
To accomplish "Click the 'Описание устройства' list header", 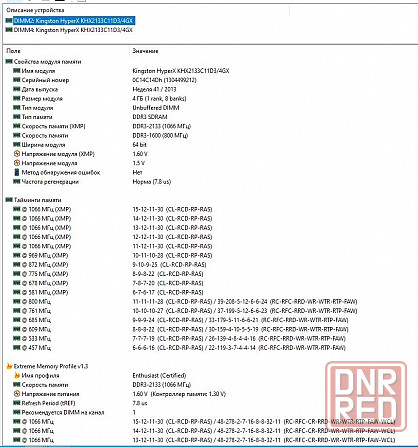I will (35, 10).
